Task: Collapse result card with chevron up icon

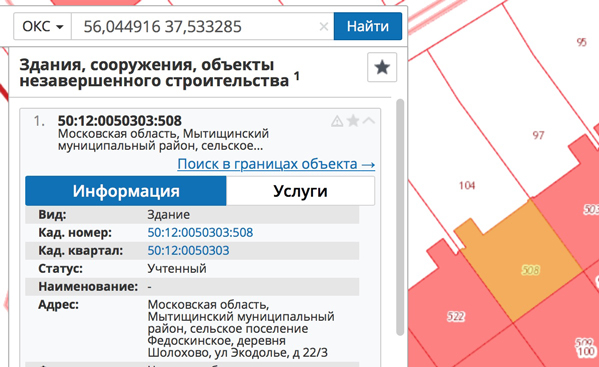Action: pyautogui.click(x=369, y=121)
